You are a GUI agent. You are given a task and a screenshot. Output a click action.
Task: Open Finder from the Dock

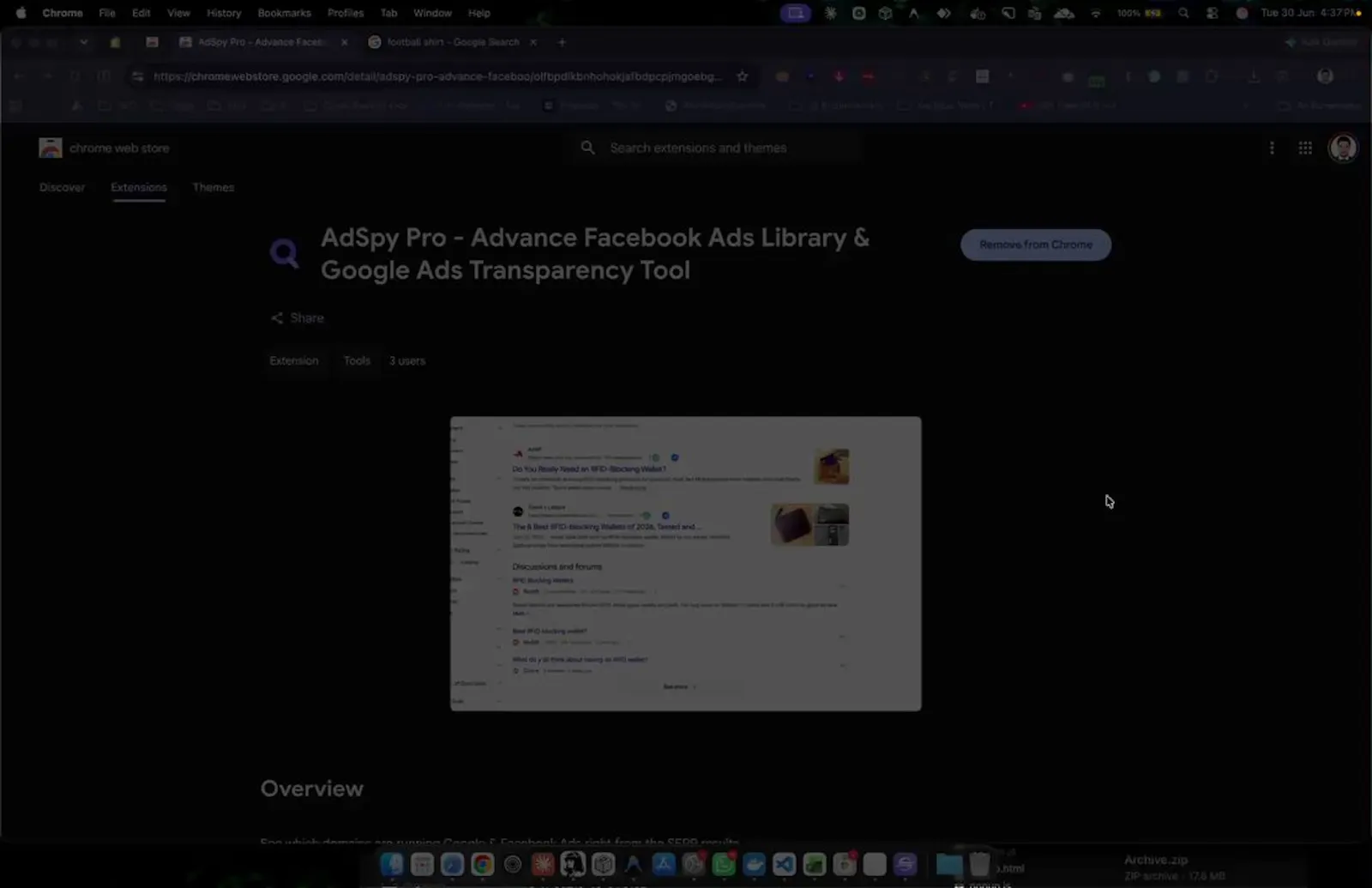point(392,864)
